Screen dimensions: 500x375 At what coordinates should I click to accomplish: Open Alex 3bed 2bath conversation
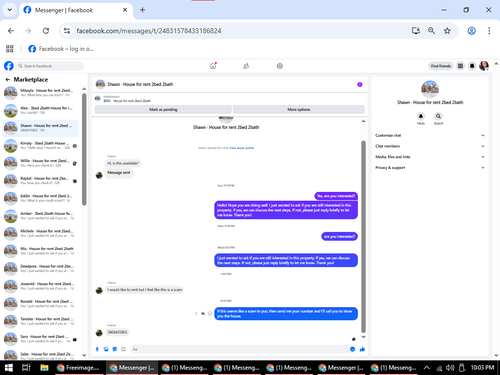point(41,110)
